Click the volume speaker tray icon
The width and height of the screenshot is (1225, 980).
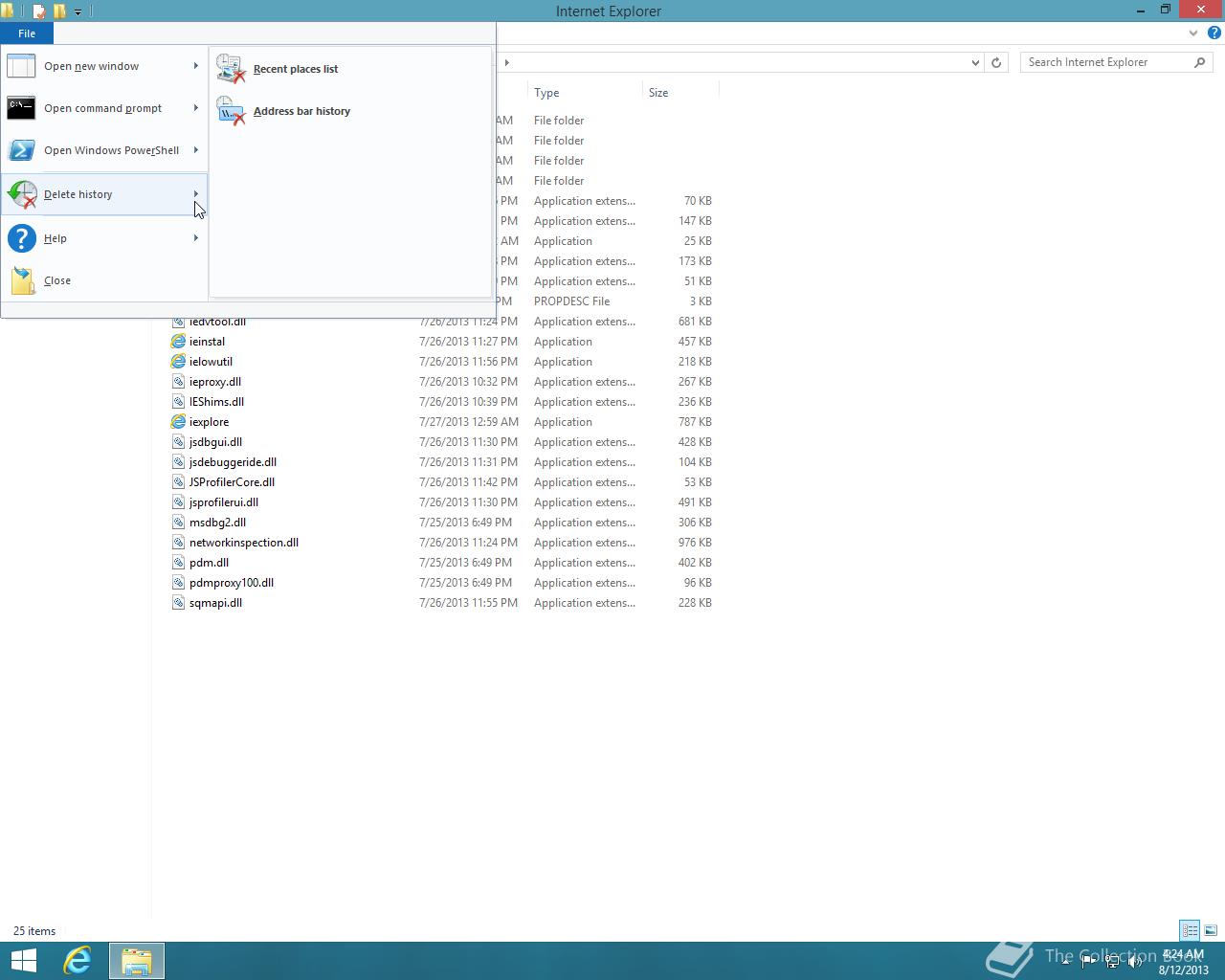click(1135, 962)
